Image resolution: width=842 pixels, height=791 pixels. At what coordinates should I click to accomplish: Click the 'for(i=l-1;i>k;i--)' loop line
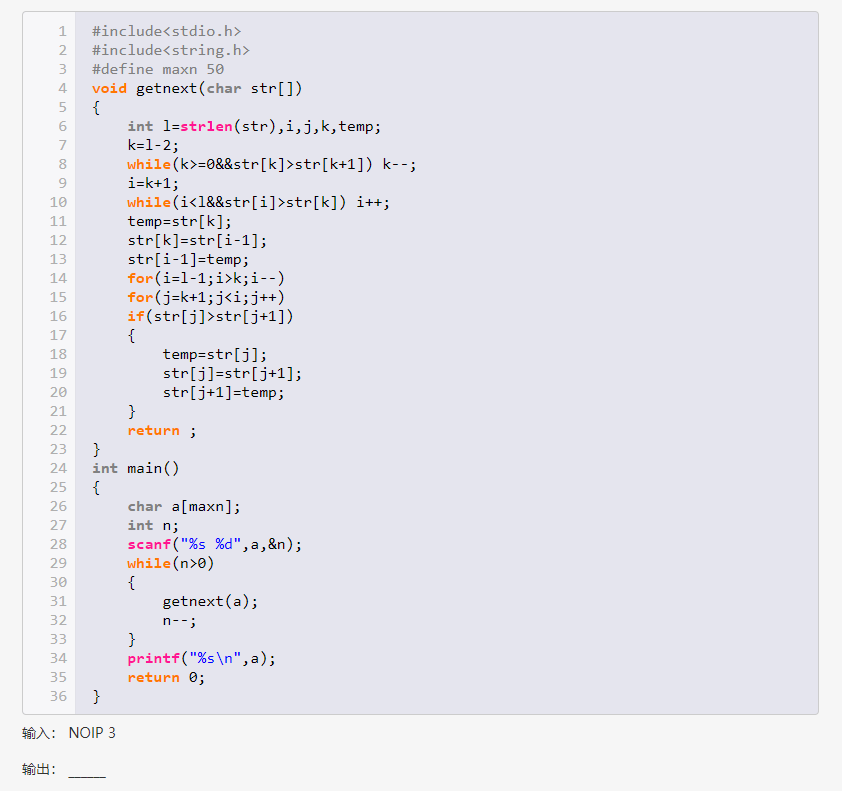(x=206, y=278)
